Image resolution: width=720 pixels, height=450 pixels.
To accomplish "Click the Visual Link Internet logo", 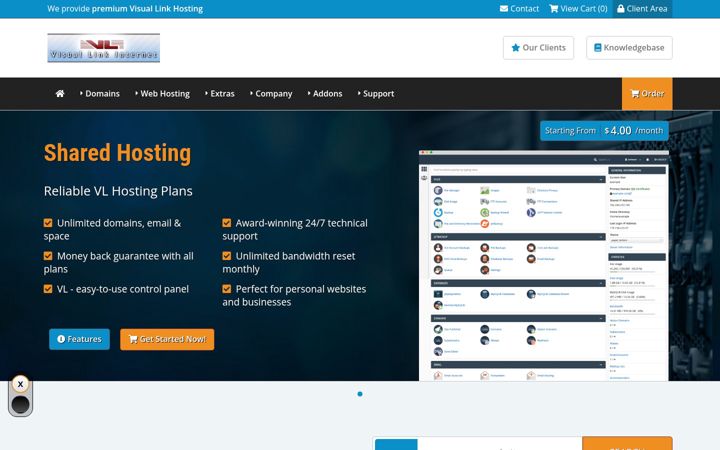I will (104, 48).
